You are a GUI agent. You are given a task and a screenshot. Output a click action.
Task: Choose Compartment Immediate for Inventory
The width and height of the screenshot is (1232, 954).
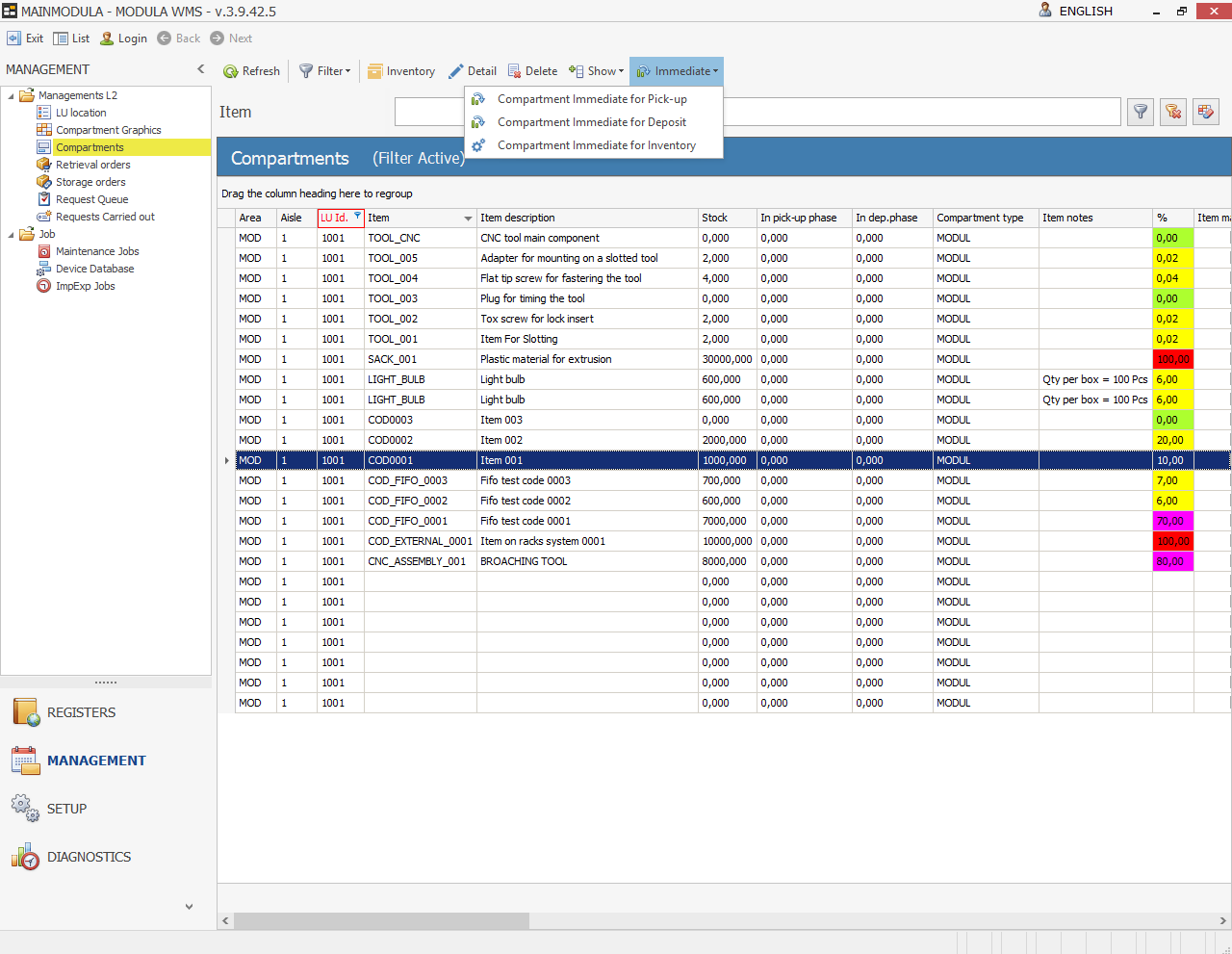(x=596, y=145)
